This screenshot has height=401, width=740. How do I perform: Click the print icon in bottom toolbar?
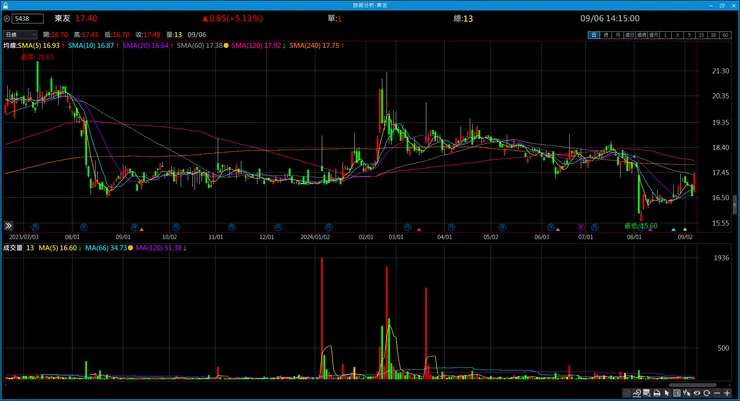click(x=657, y=393)
